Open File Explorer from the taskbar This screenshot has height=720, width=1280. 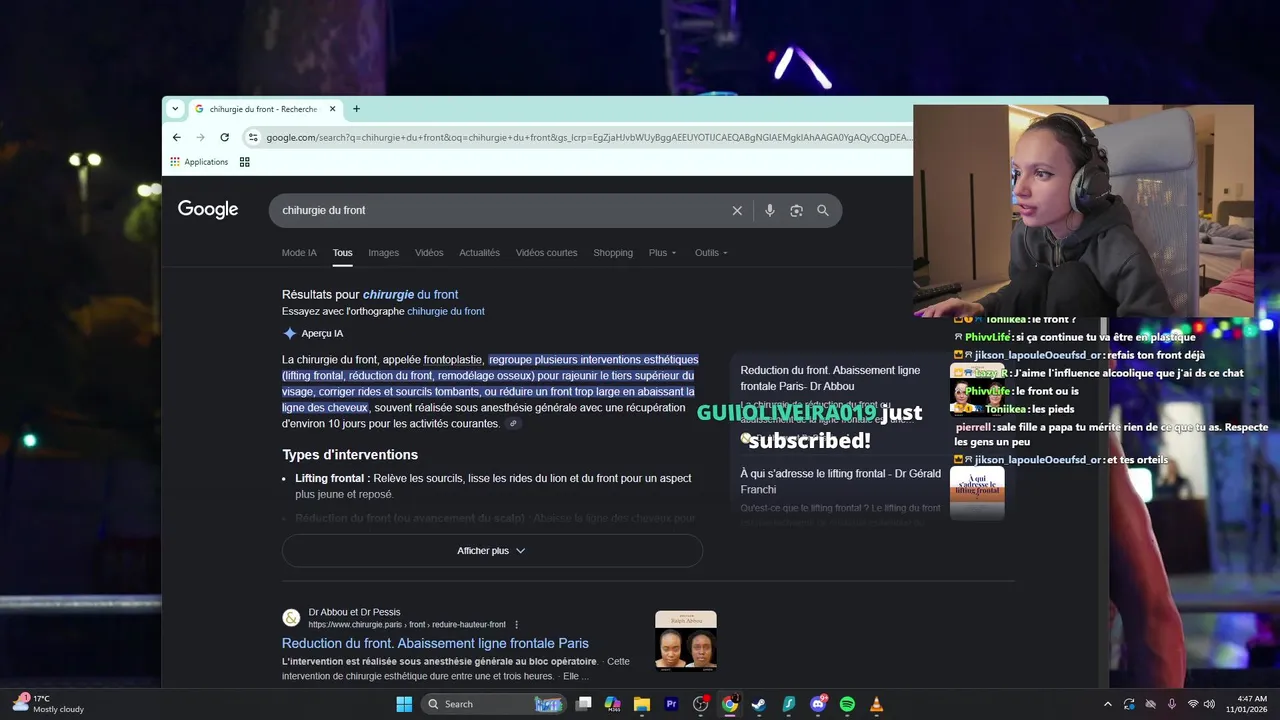tap(642, 704)
